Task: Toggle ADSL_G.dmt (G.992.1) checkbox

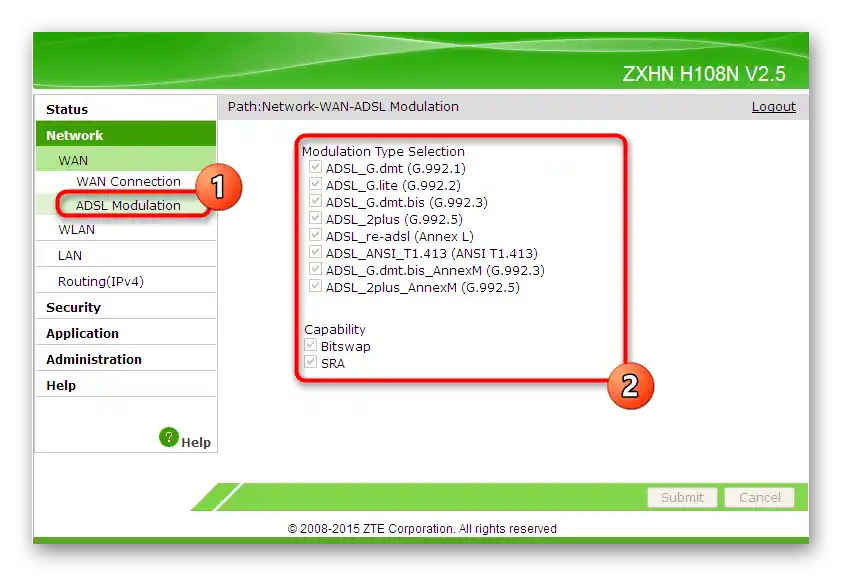Action: point(315,167)
